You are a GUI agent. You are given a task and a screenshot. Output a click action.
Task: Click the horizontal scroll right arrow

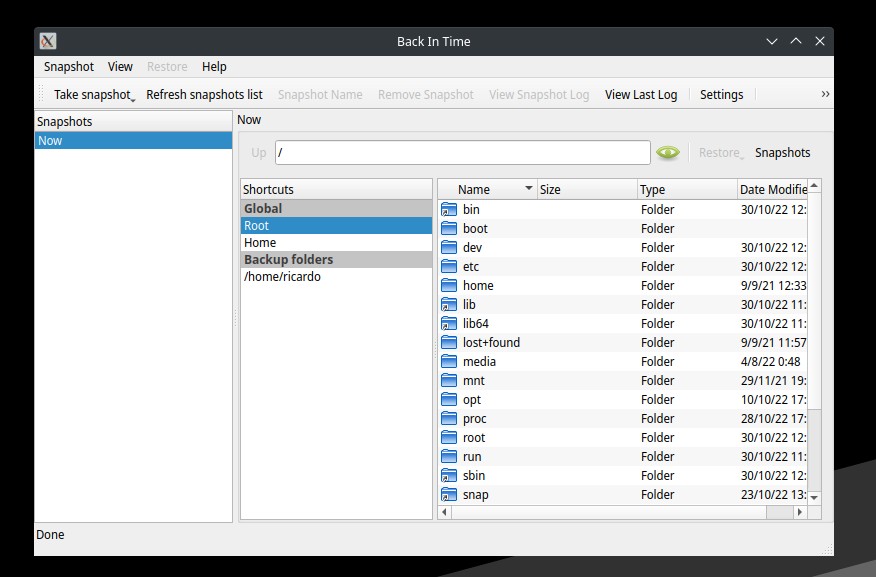click(x=800, y=512)
